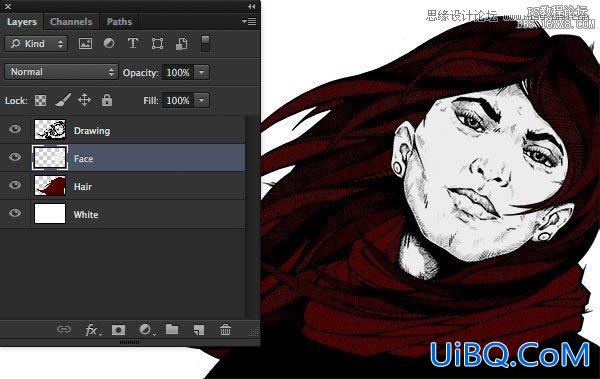Delete layer with trash icon
600x379 pixels.
point(225,329)
